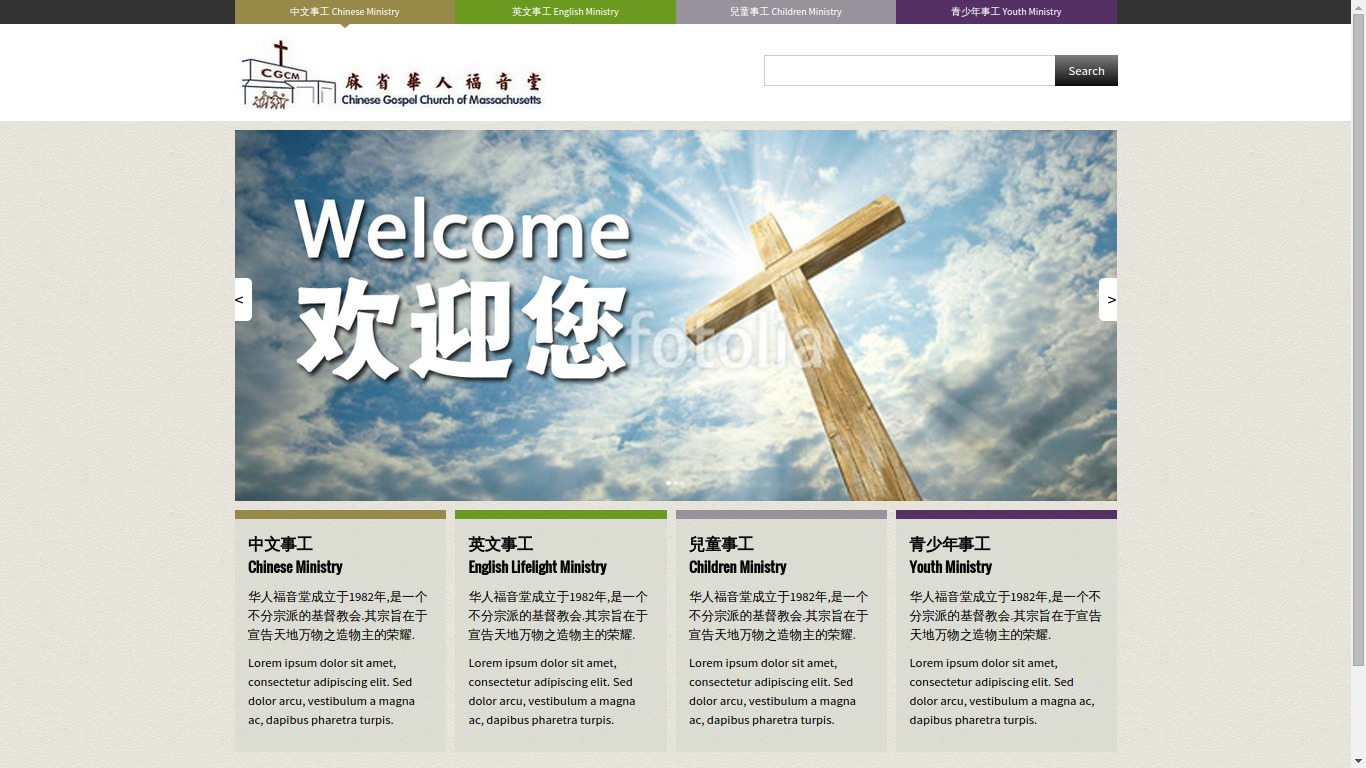Switch to the 英文事工 English Ministry top tab
Viewport: 1366px width, 768px height.
(565, 12)
